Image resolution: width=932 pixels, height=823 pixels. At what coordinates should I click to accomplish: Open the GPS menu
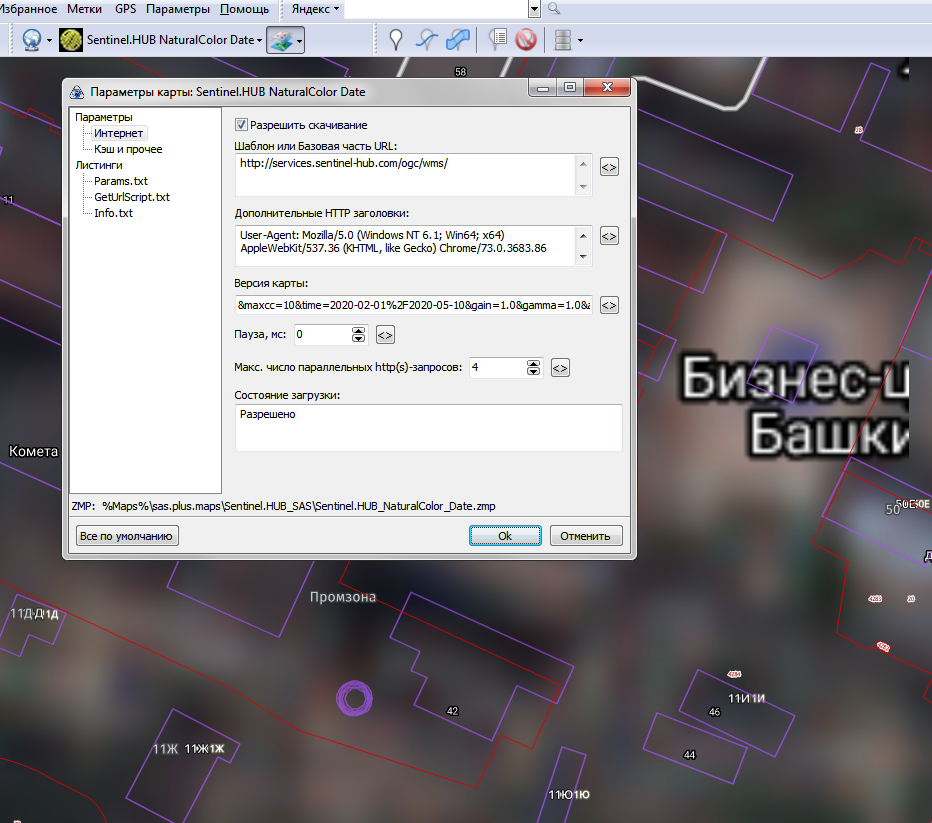click(125, 9)
